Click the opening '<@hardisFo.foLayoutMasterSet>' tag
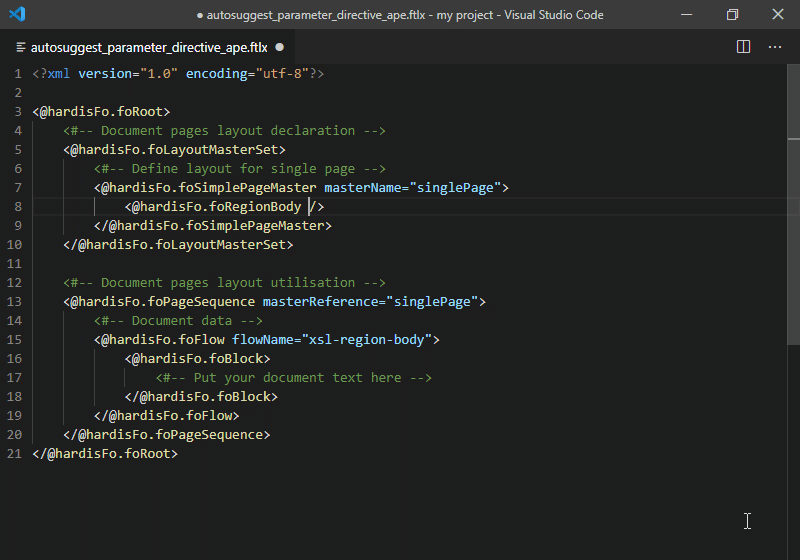 (x=174, y=149)
